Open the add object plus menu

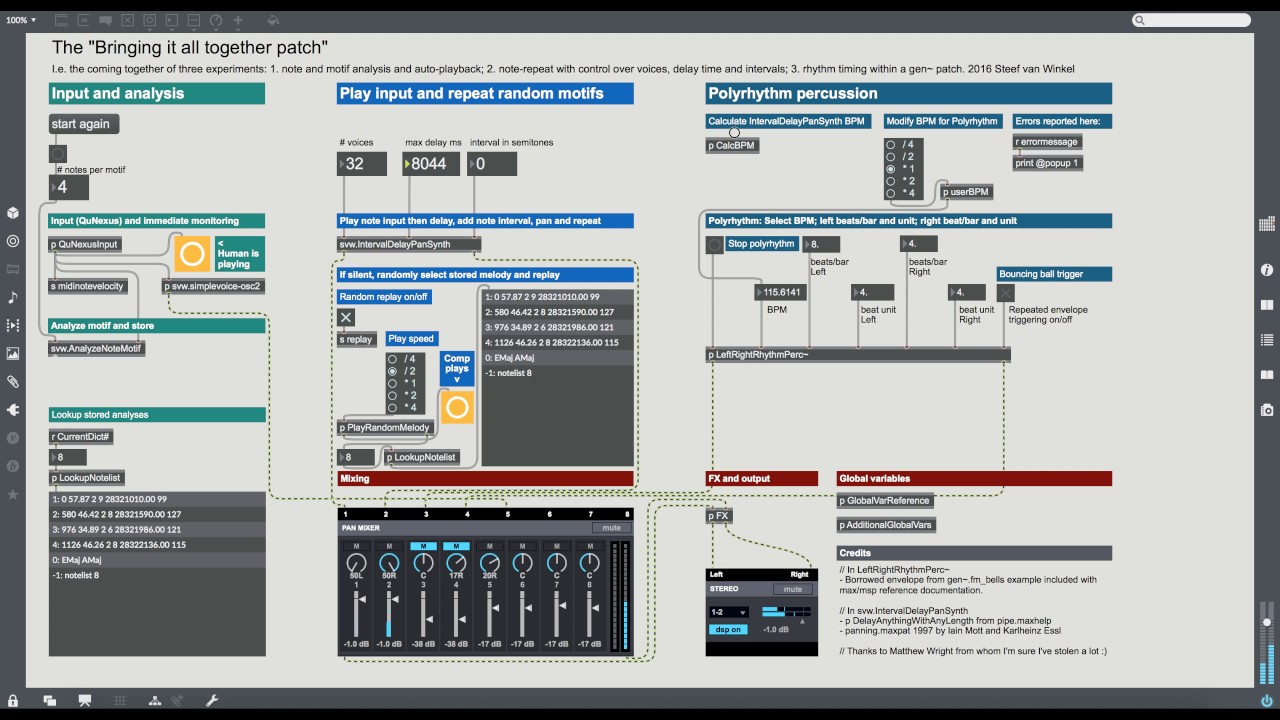(238, 20)
